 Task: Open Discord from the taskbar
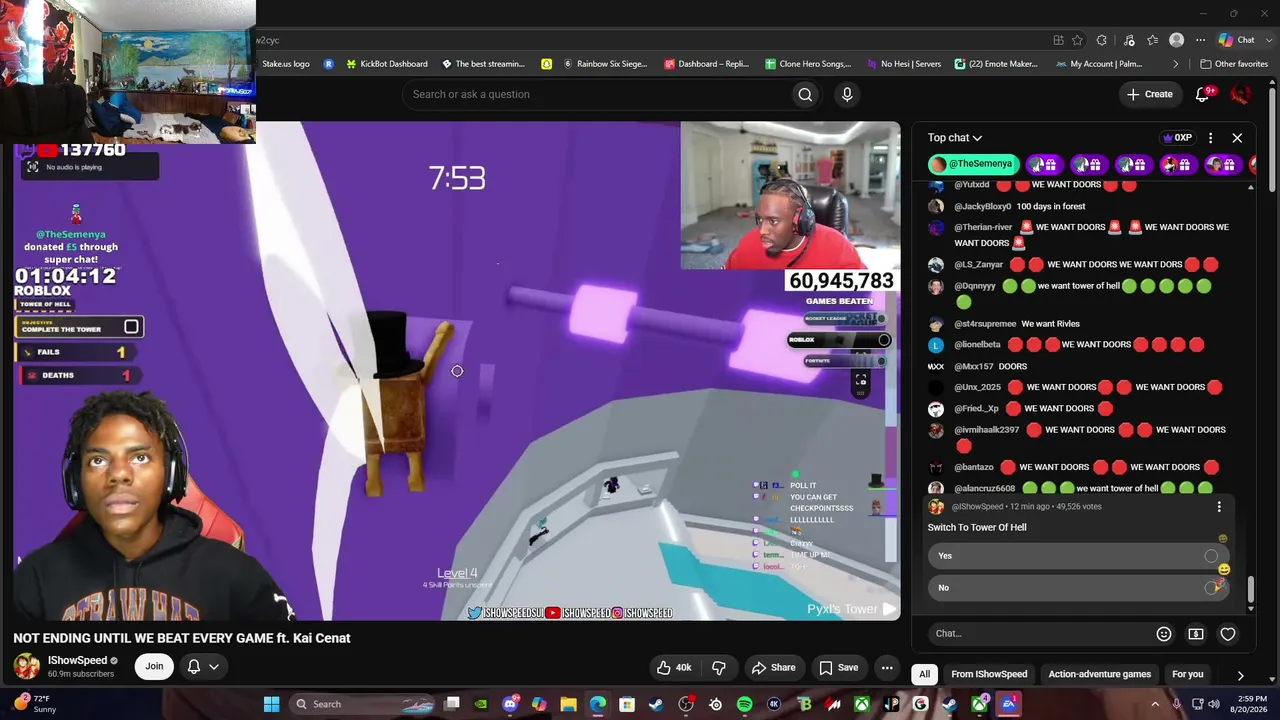point(510,704)
